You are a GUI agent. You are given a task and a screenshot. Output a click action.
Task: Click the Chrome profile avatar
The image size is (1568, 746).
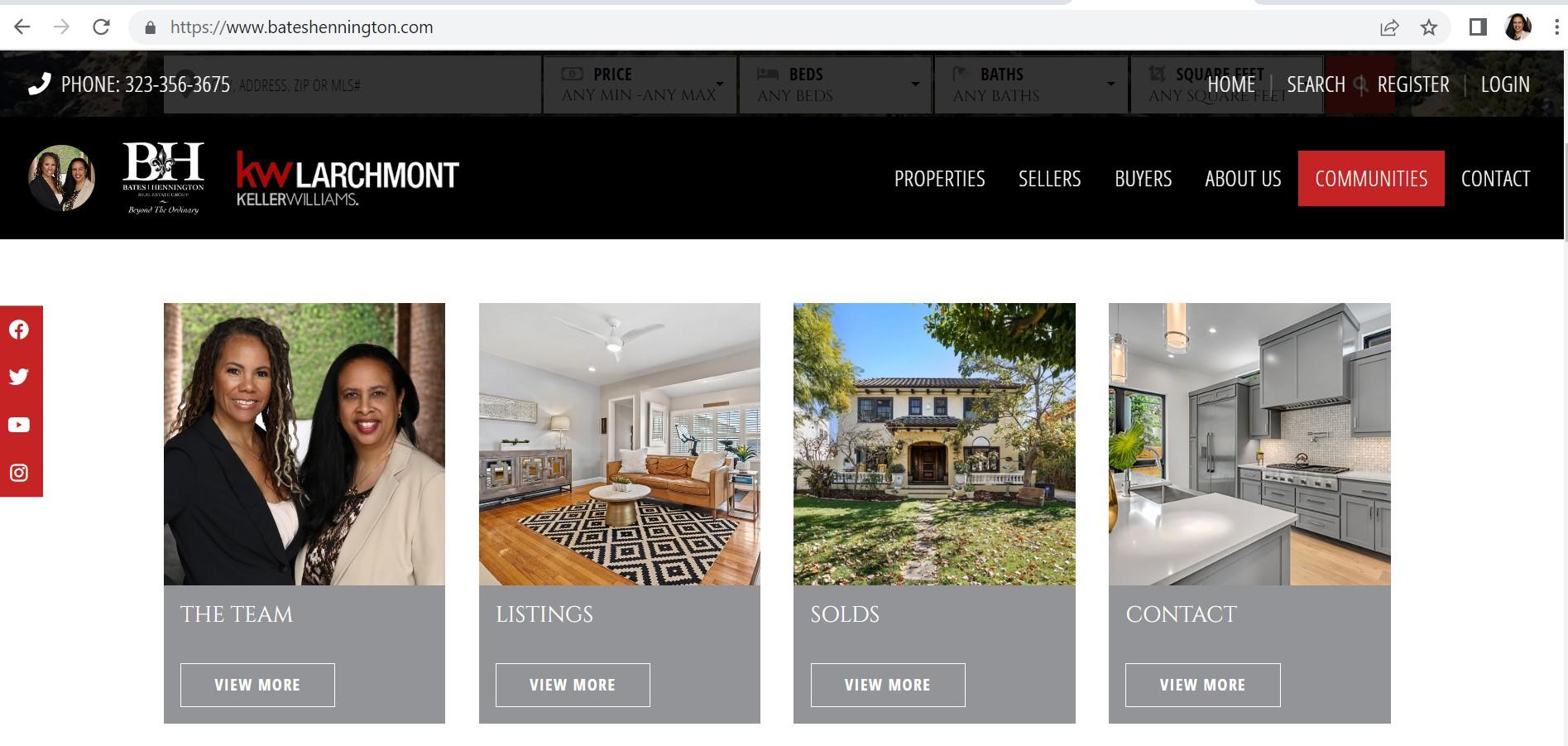[1518, 27]
